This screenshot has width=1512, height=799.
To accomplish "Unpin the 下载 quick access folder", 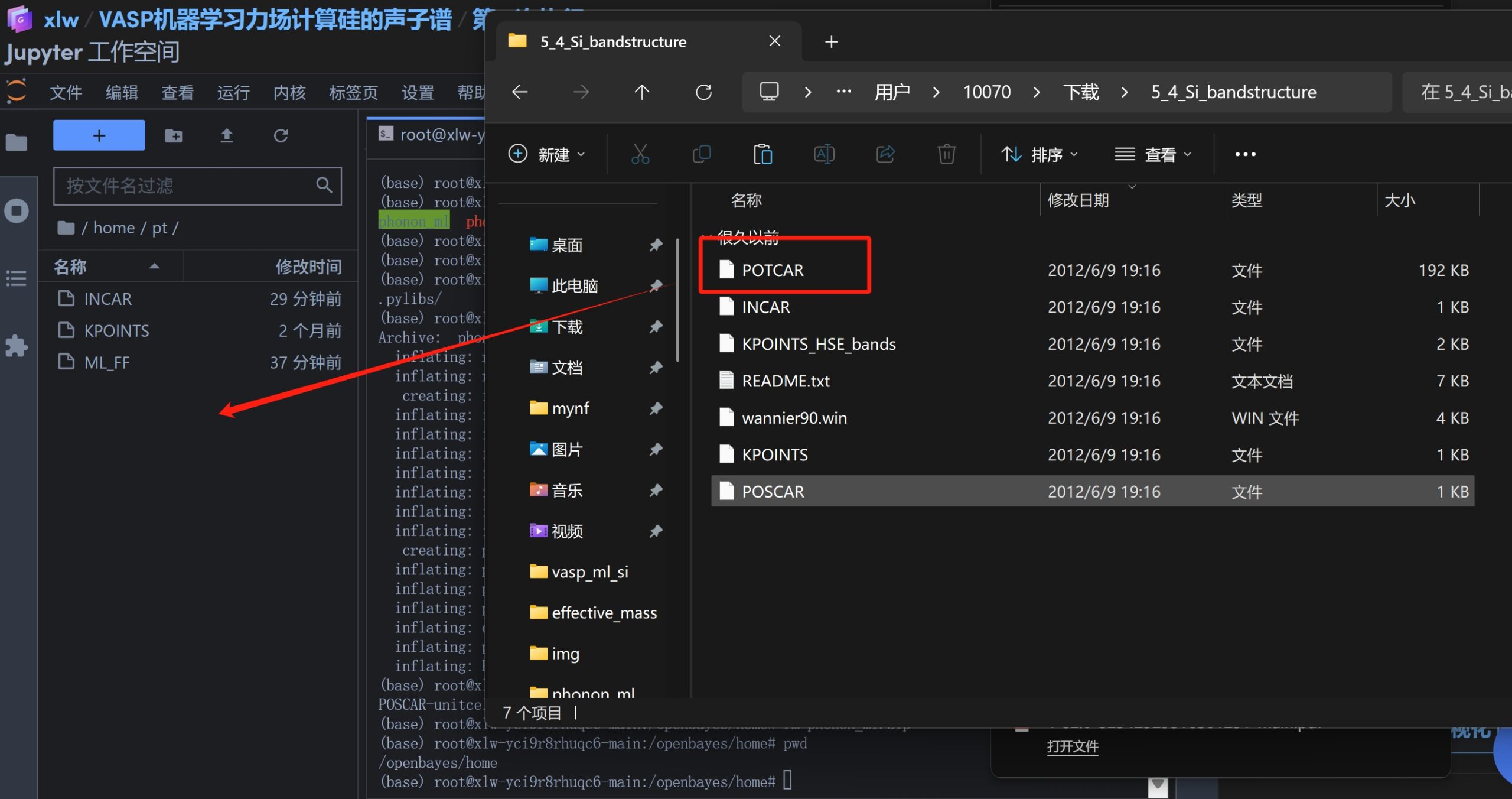I will (x=656, y=327).
